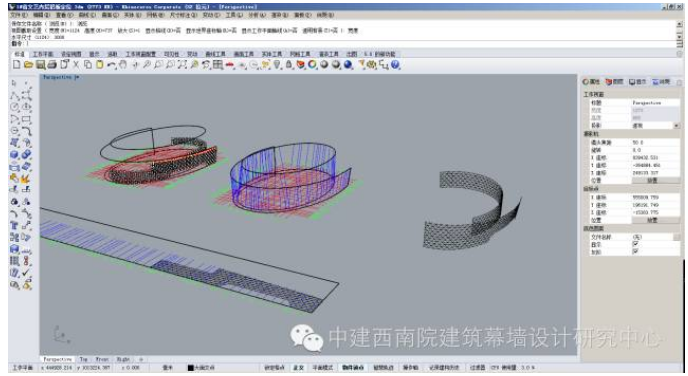The height and width of the screenshot is (376, 688).
Task: Select the Pan view hand icon
Action: point(123,64)
